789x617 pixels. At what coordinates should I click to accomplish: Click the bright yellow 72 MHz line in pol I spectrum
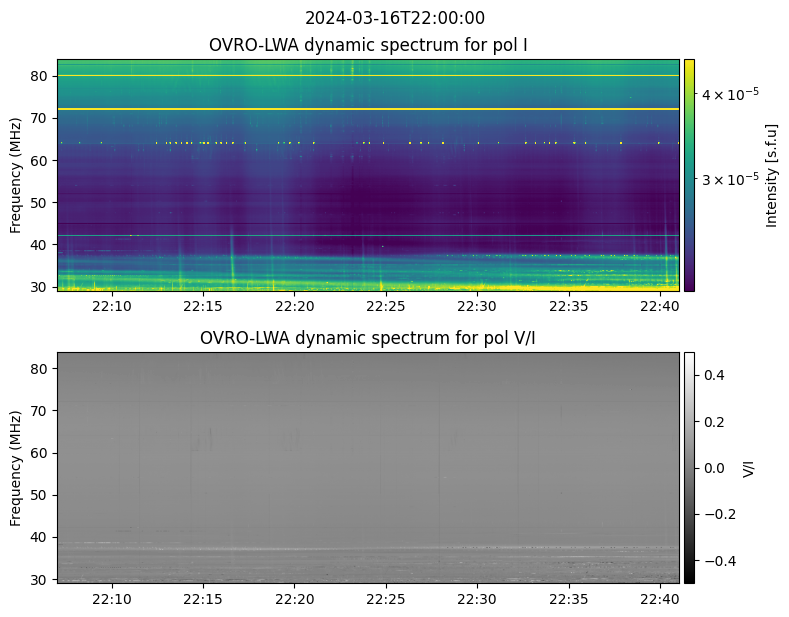pos(368,109)
